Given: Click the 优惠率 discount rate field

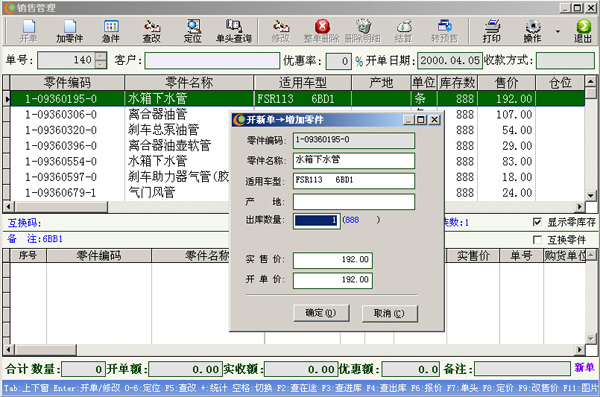Looking at the screenshot, I should coord(338,61).
